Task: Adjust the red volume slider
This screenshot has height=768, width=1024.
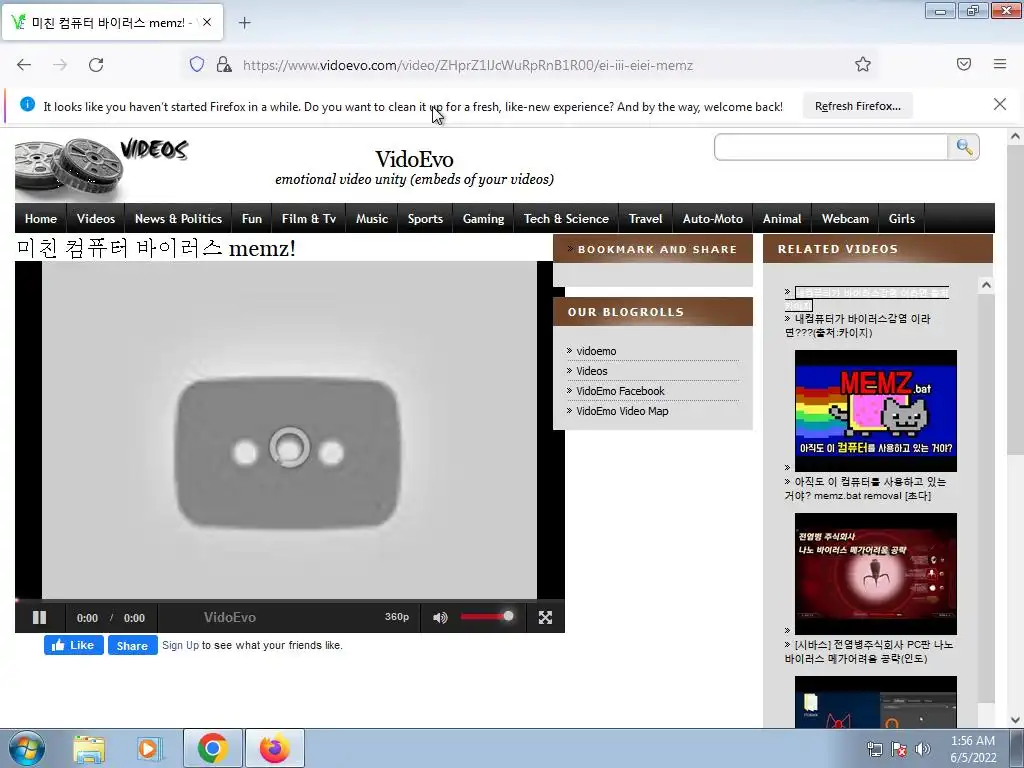Action: (487, 616)
